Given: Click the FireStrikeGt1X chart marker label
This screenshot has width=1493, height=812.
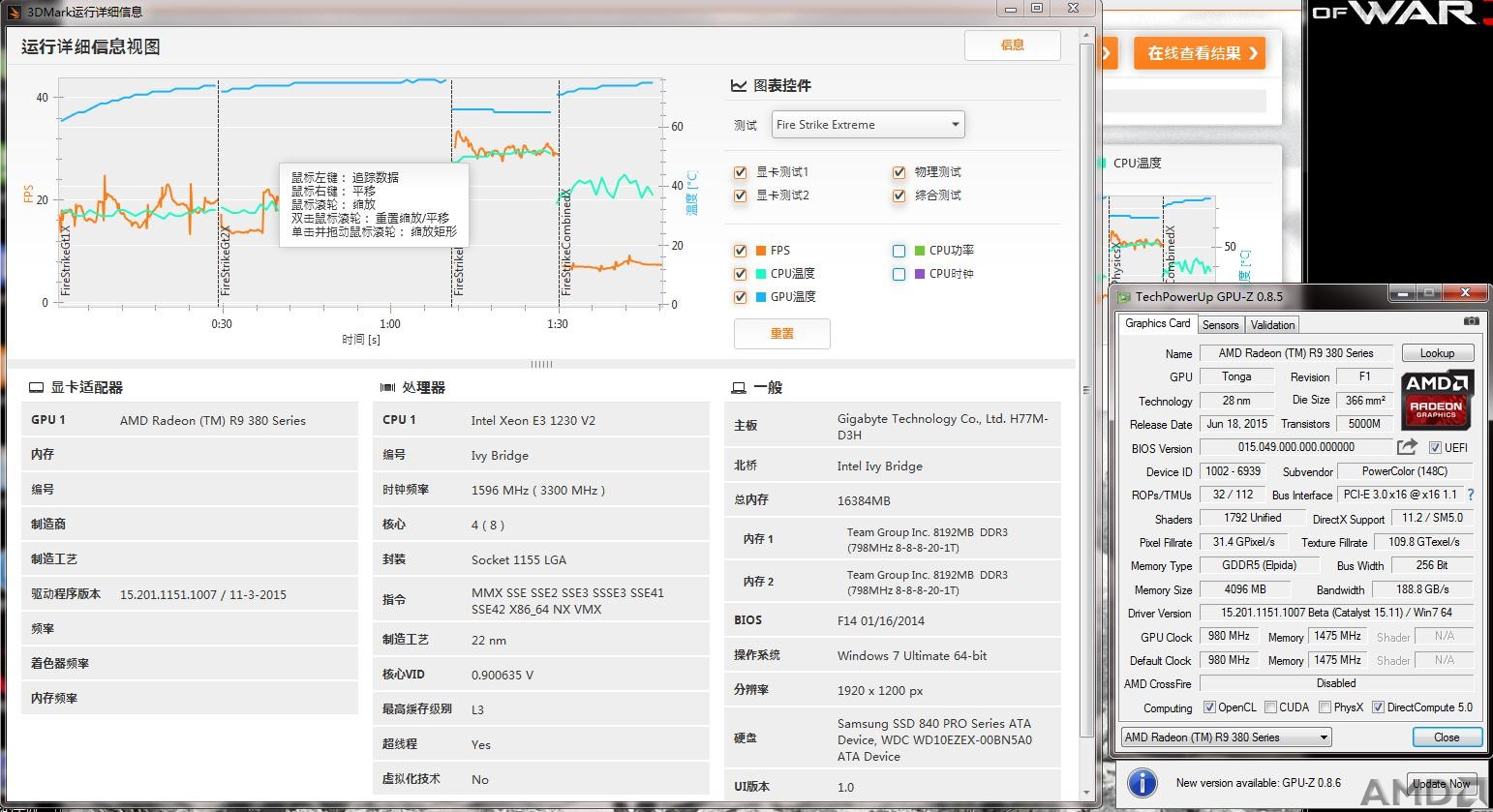Looking at the screenshot, I should click(x=66, y=261).
